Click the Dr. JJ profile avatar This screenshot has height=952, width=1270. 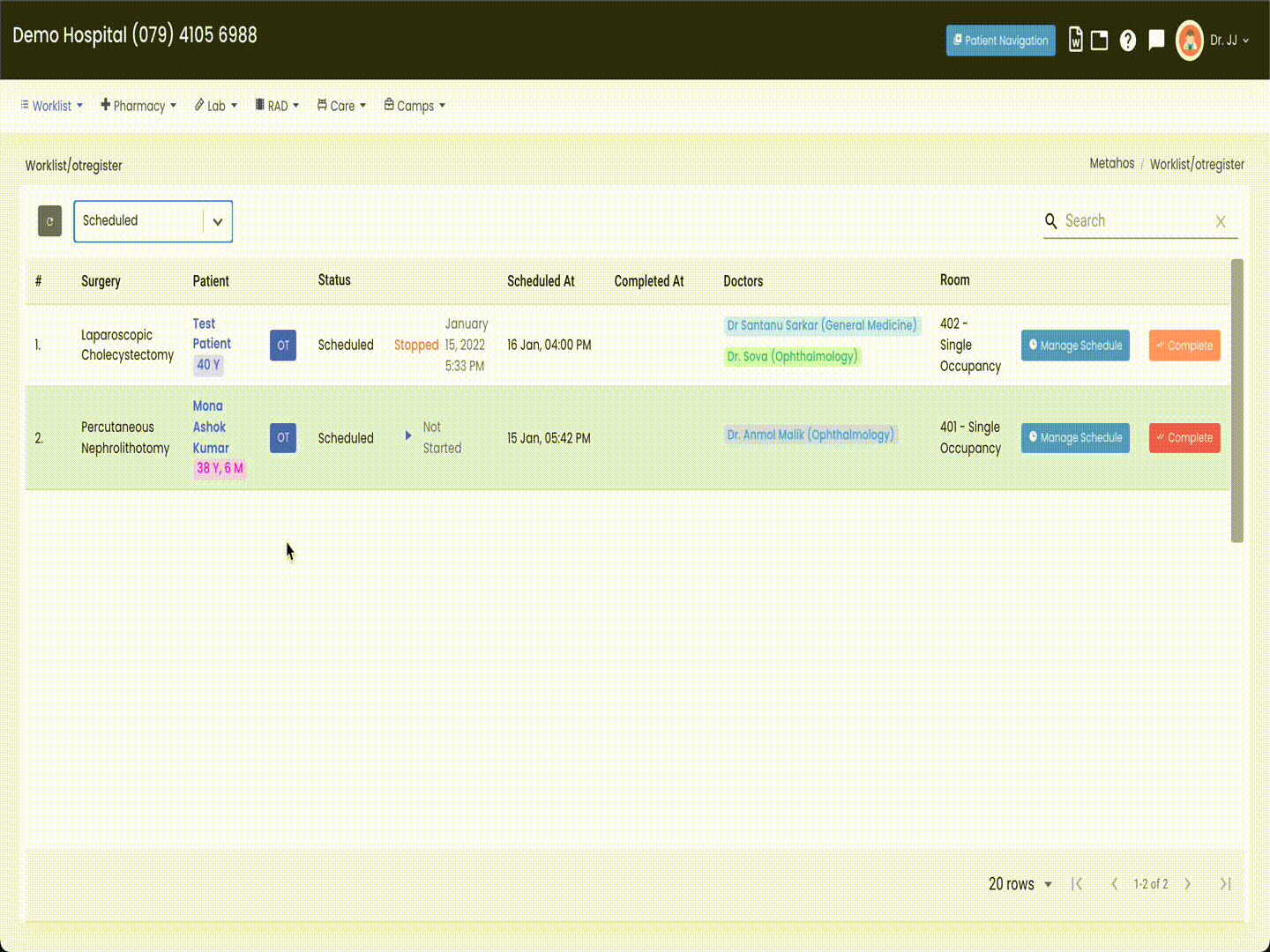pos(1190,41)
